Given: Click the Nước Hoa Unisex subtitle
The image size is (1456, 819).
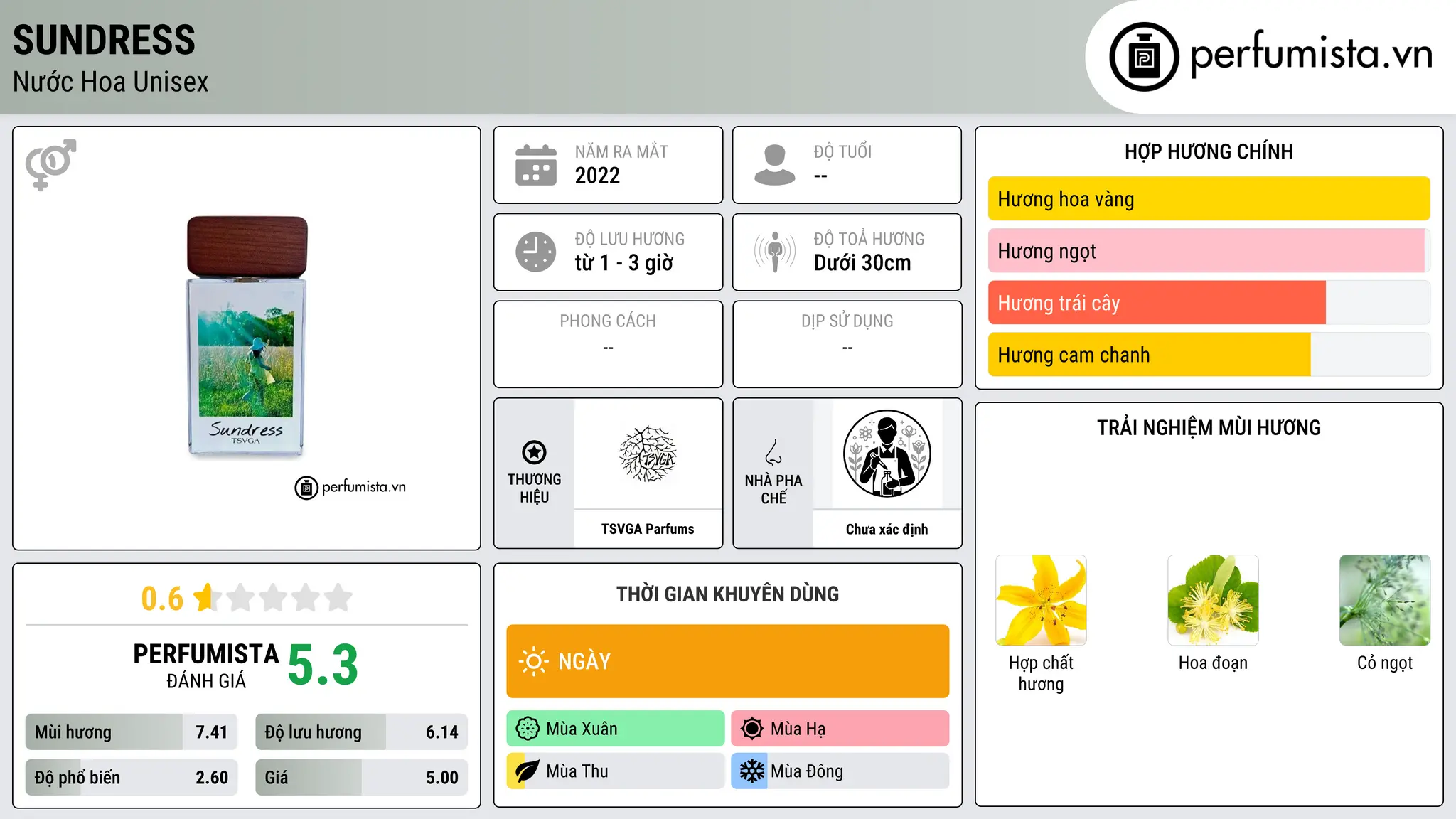Looking at the screenshot, I should pyautogui.click(x=111, y=82).
